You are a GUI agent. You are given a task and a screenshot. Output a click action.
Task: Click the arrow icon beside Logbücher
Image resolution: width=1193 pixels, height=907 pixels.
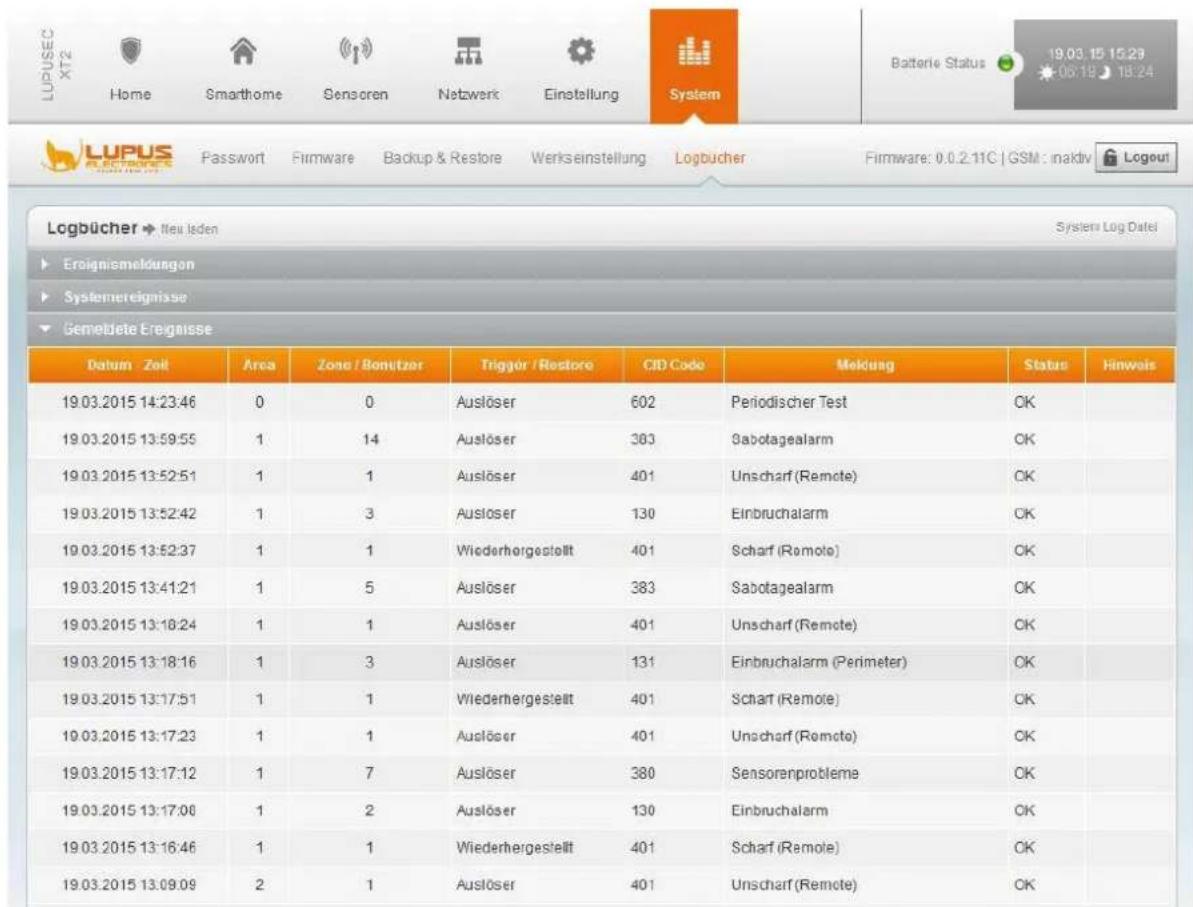point(148,228)
